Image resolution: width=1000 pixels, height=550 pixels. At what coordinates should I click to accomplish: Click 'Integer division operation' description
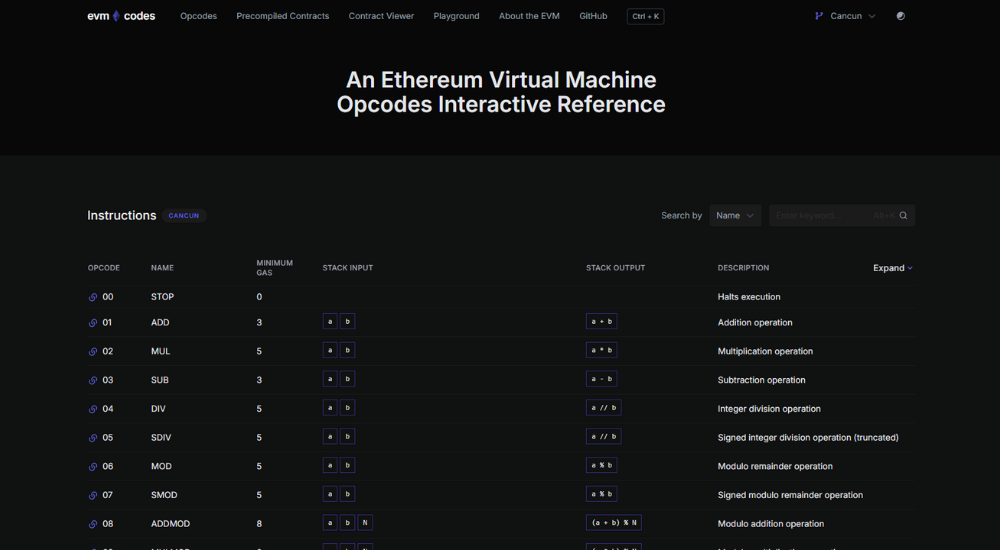pyautogui.click(x=769, y=409)
